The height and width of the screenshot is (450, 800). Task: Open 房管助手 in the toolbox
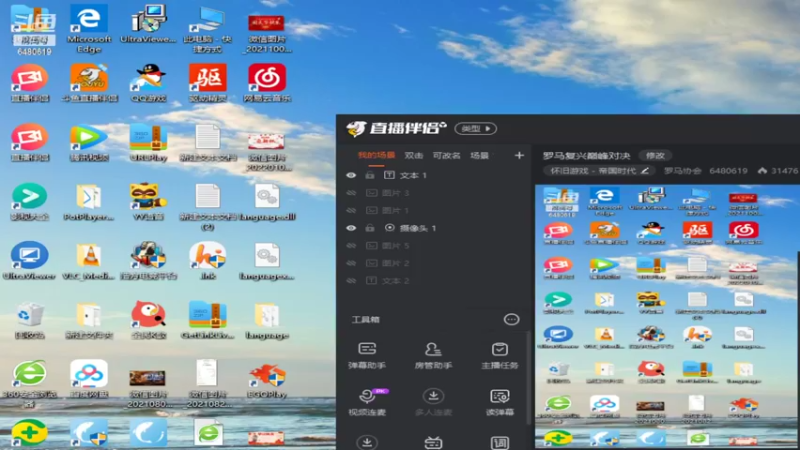433,356
